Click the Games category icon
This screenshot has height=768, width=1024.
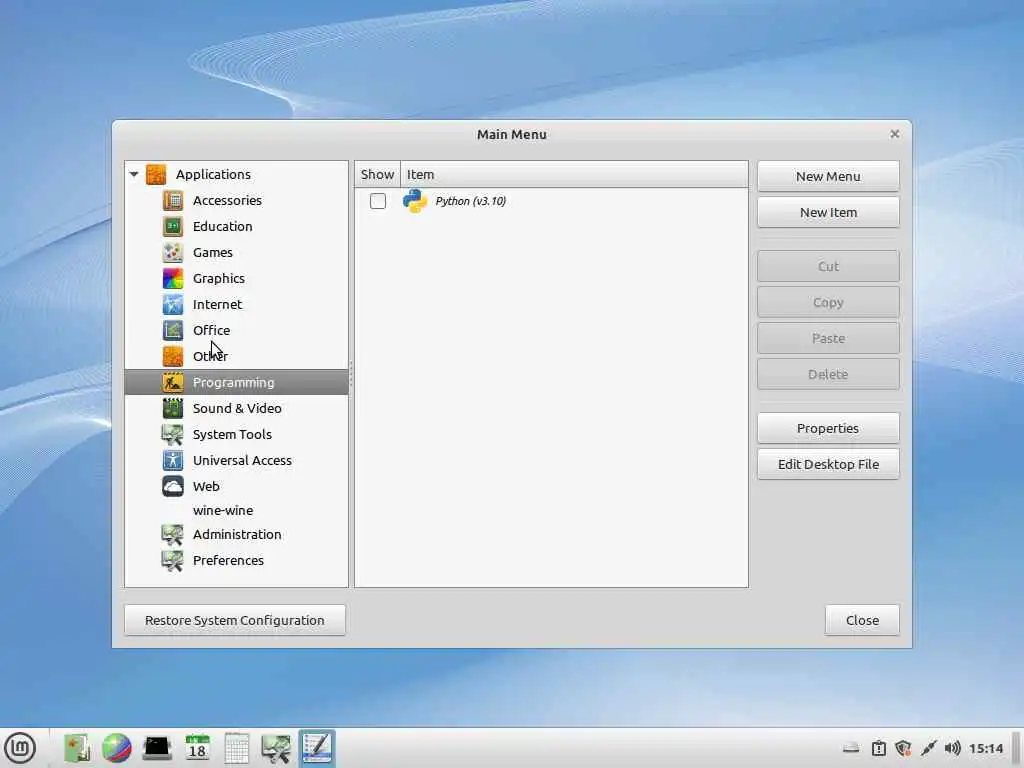click(172, 252)
